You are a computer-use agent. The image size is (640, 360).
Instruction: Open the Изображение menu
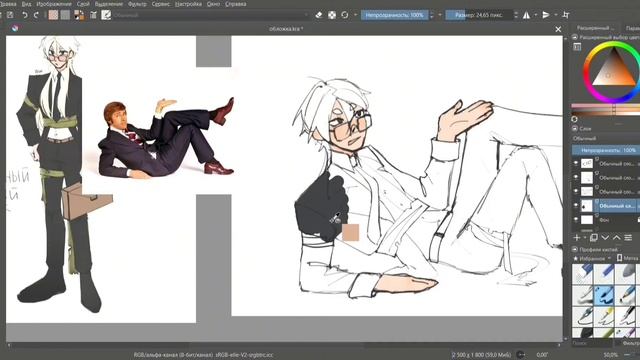click(54, 4)
